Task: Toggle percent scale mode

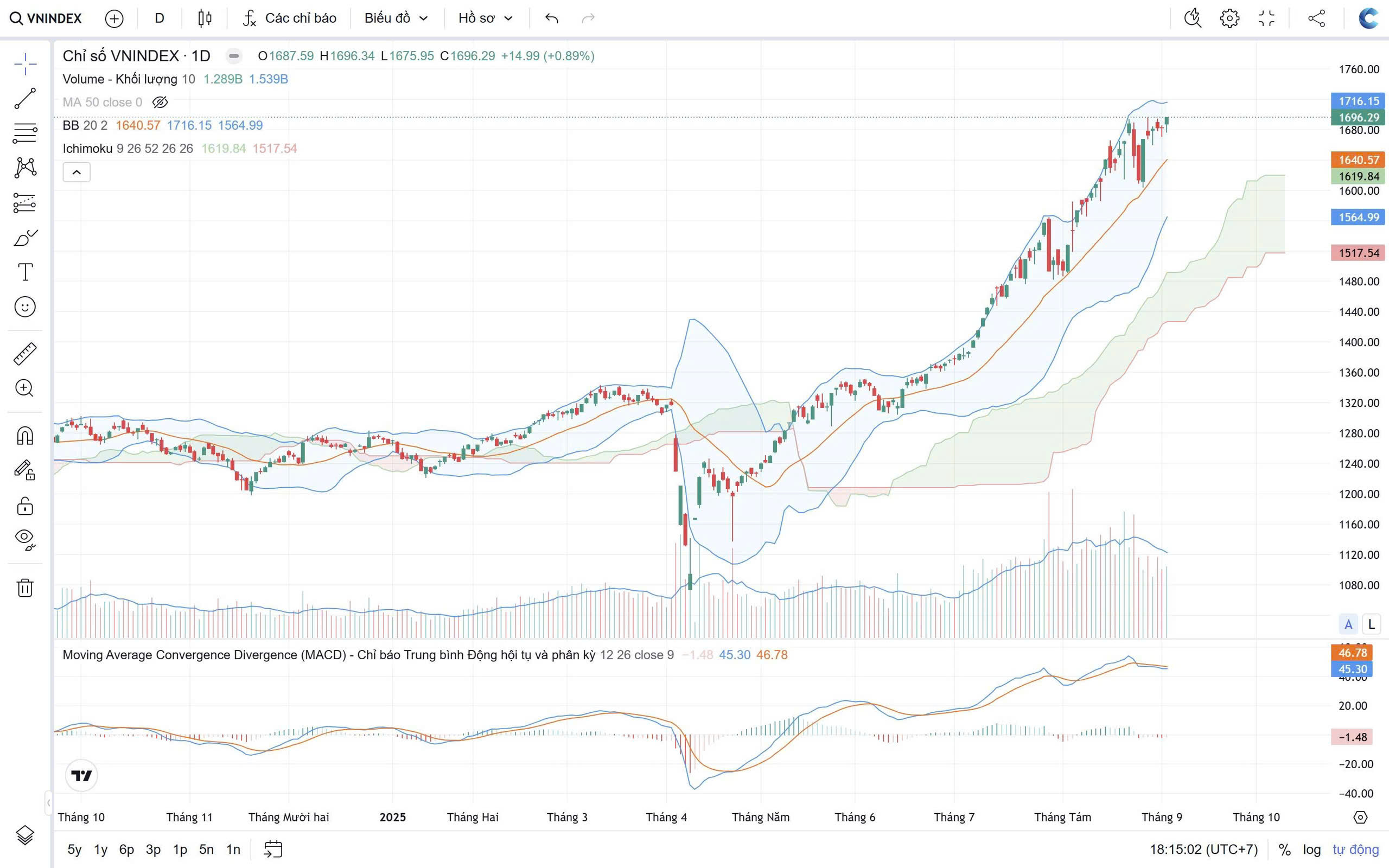Action: [x=1284, y=849]
